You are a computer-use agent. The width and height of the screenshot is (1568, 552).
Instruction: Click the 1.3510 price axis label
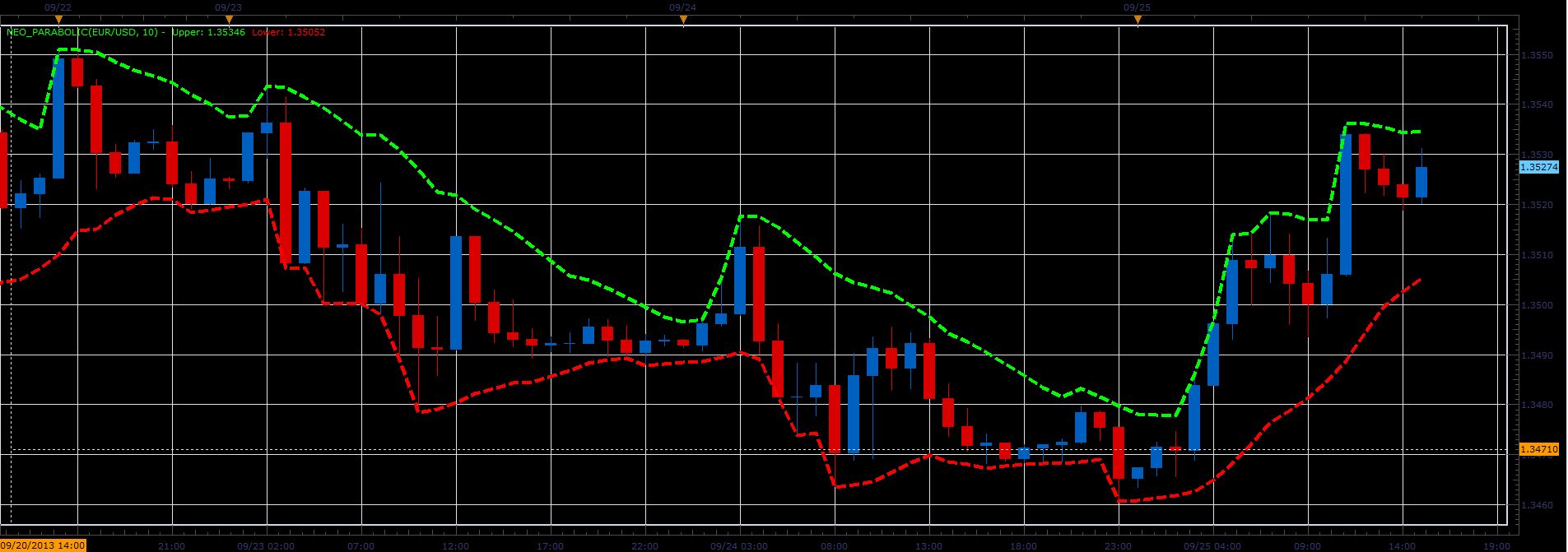point(1537,255)
